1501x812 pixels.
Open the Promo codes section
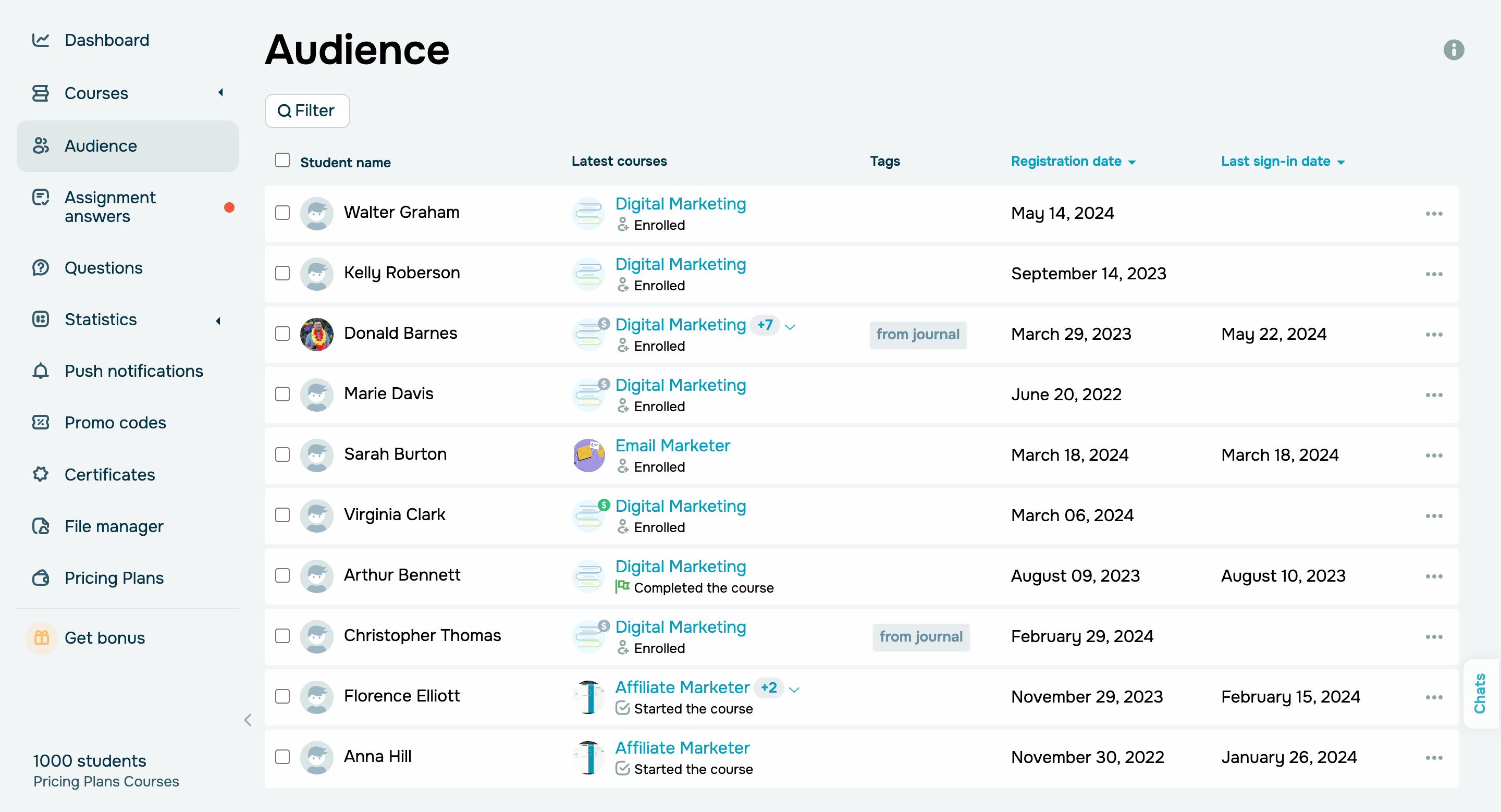tap(114, 422)
